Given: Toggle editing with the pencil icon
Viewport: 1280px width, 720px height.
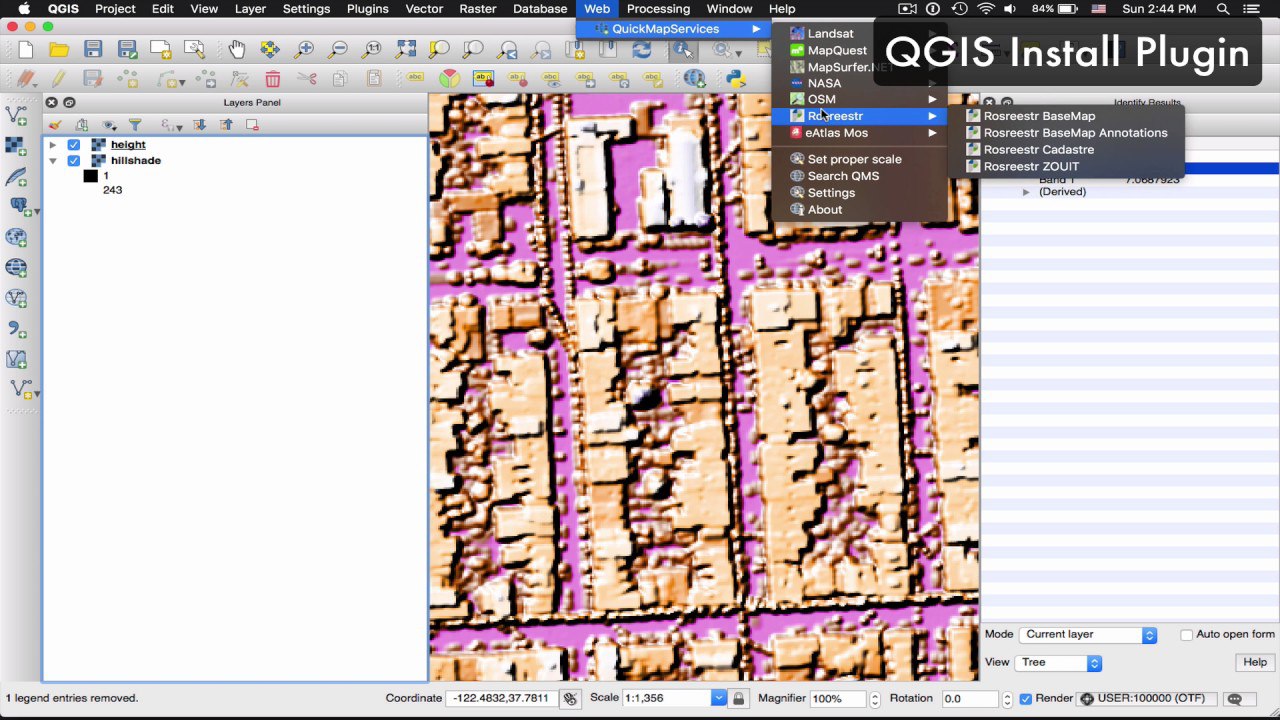Looking at the screenshot, I should (x=59, y=79).
